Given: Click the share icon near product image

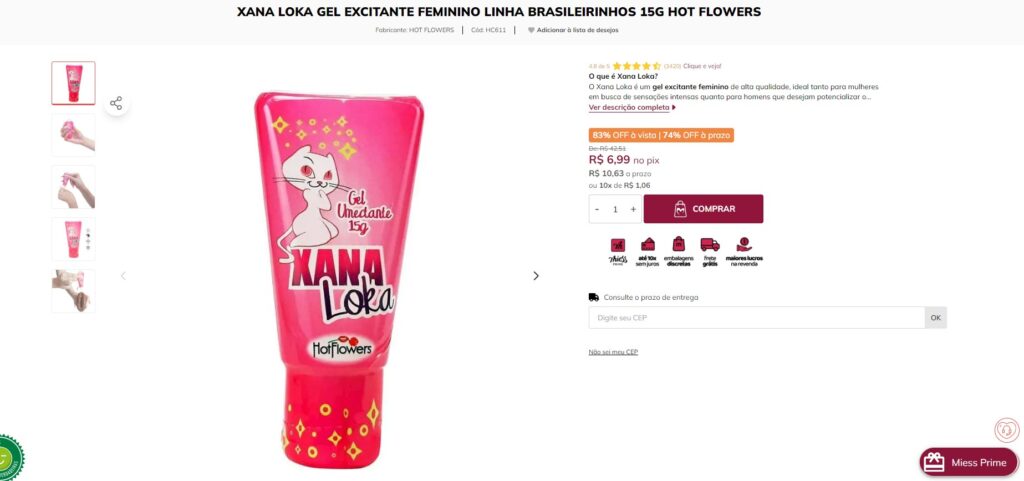Looking at the screenshot, I should pyautogui.click(x=116, y=103).
